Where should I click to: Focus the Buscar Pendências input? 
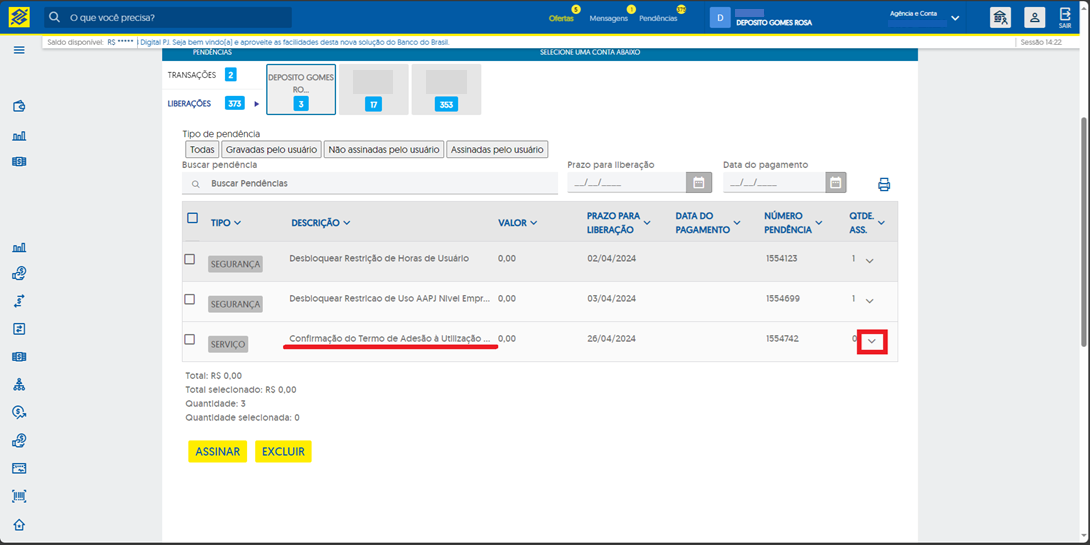coord(370,184)
